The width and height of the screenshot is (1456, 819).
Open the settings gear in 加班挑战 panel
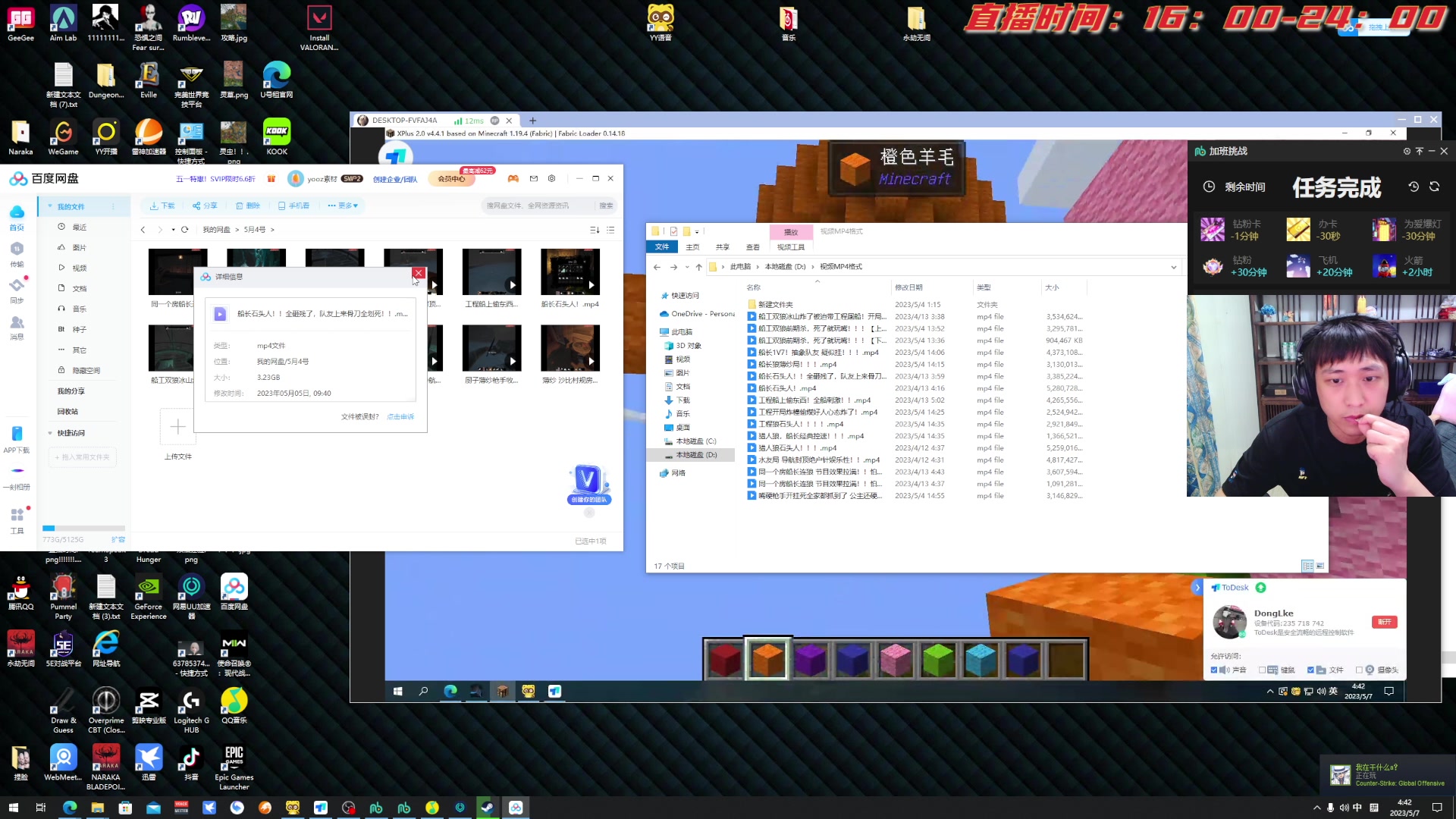click(1407, 152)
